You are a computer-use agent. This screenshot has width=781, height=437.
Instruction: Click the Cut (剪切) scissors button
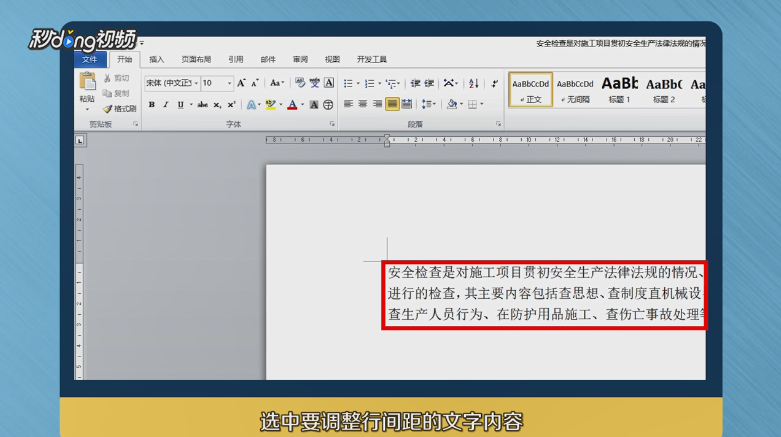pyautogui.click(x=116, y=78)
